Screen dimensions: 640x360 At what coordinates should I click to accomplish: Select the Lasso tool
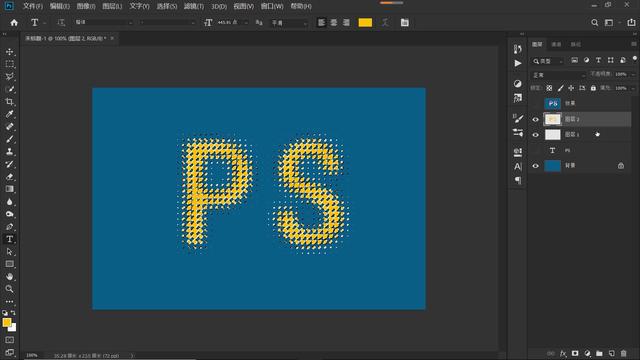point(9,77)
